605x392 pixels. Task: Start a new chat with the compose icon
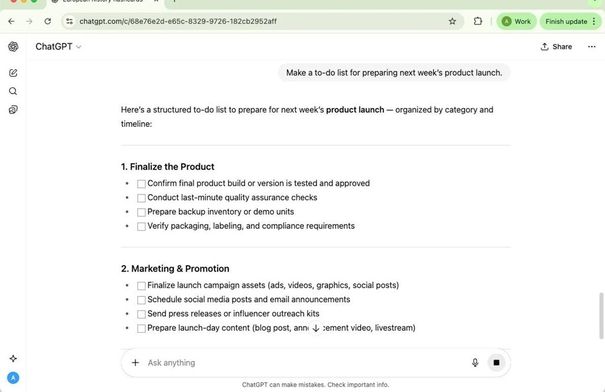click(x=13, y=73)
